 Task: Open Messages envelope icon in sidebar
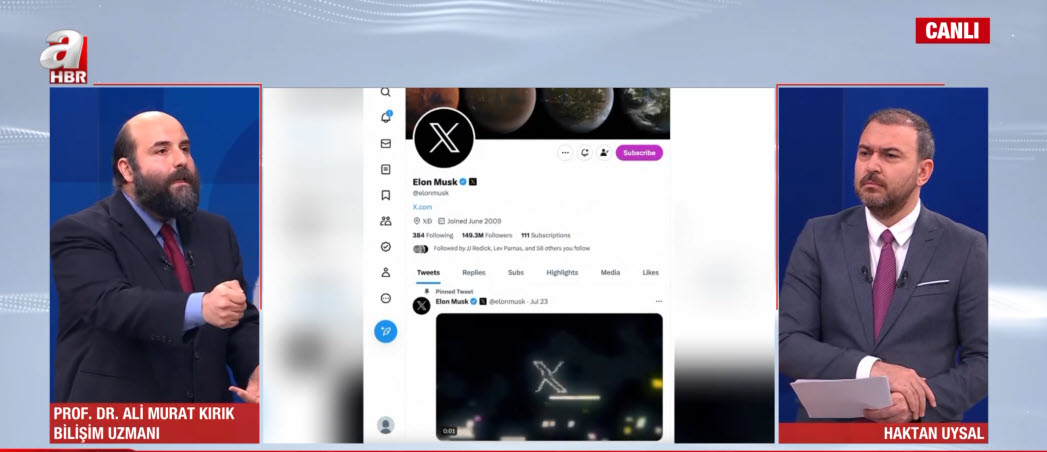386,143
